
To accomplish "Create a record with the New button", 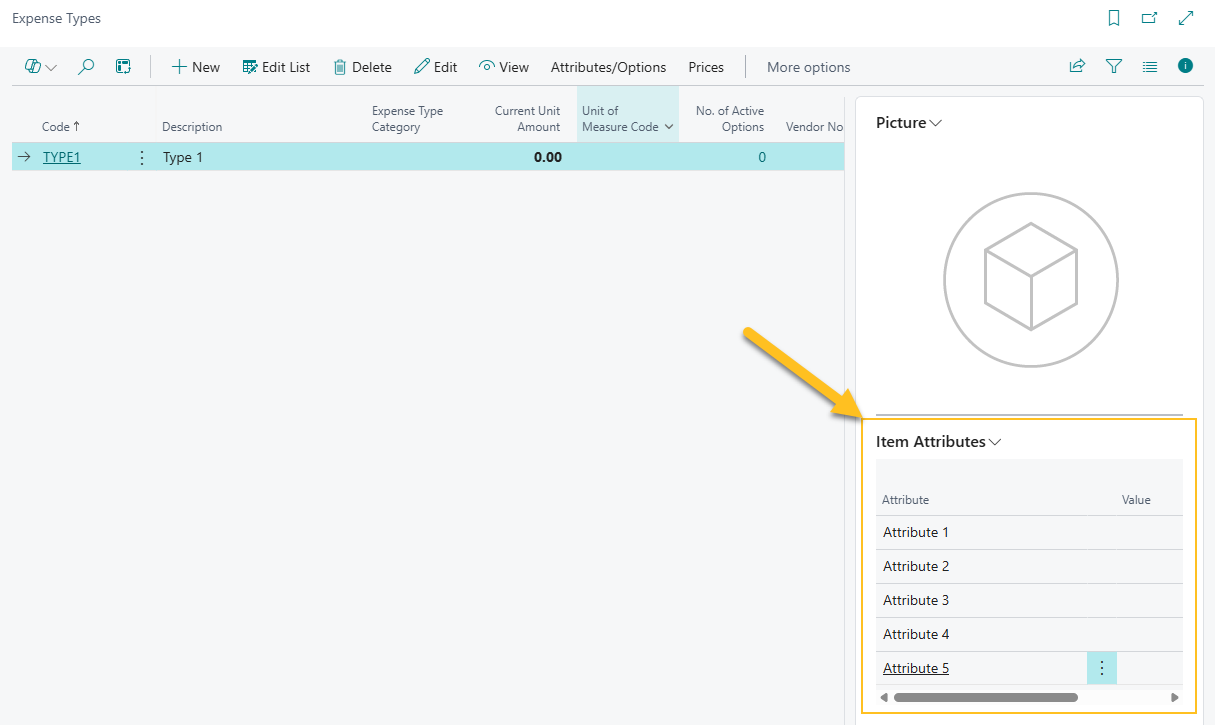I will 195,67.
